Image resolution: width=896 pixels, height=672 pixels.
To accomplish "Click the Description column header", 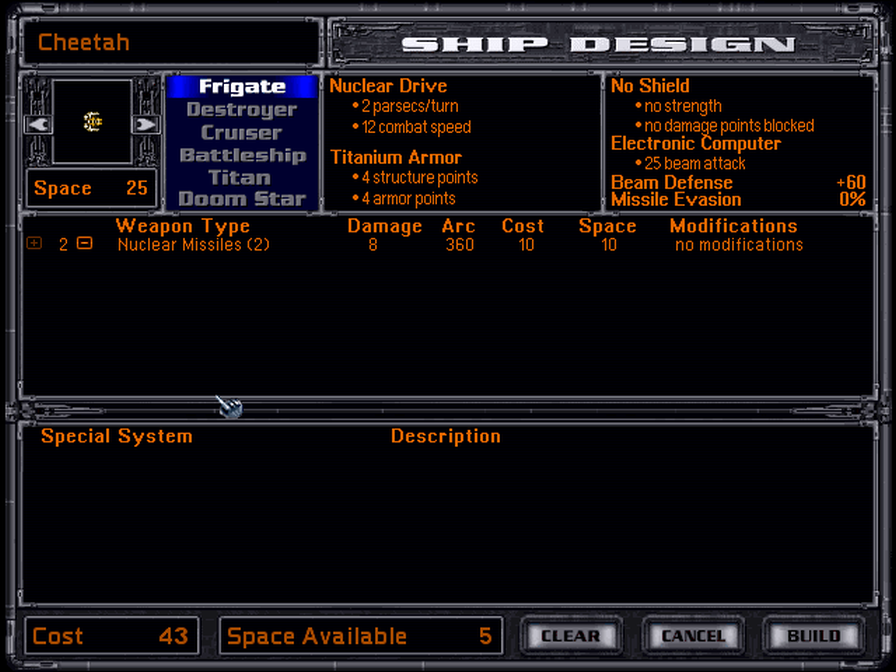I will [x=446, y=436].
